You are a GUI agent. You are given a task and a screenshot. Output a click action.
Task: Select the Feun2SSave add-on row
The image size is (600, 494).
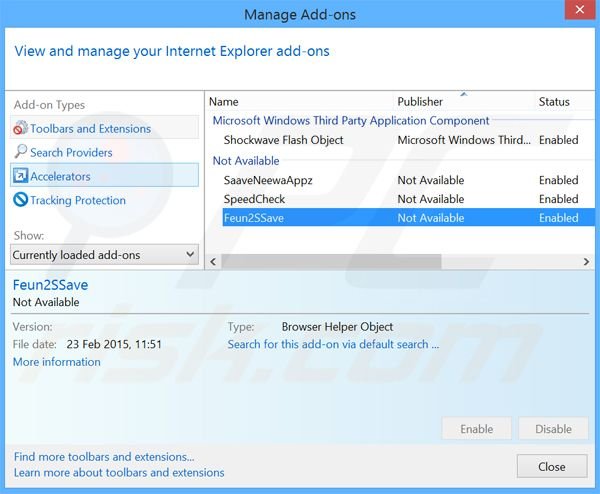254,218
